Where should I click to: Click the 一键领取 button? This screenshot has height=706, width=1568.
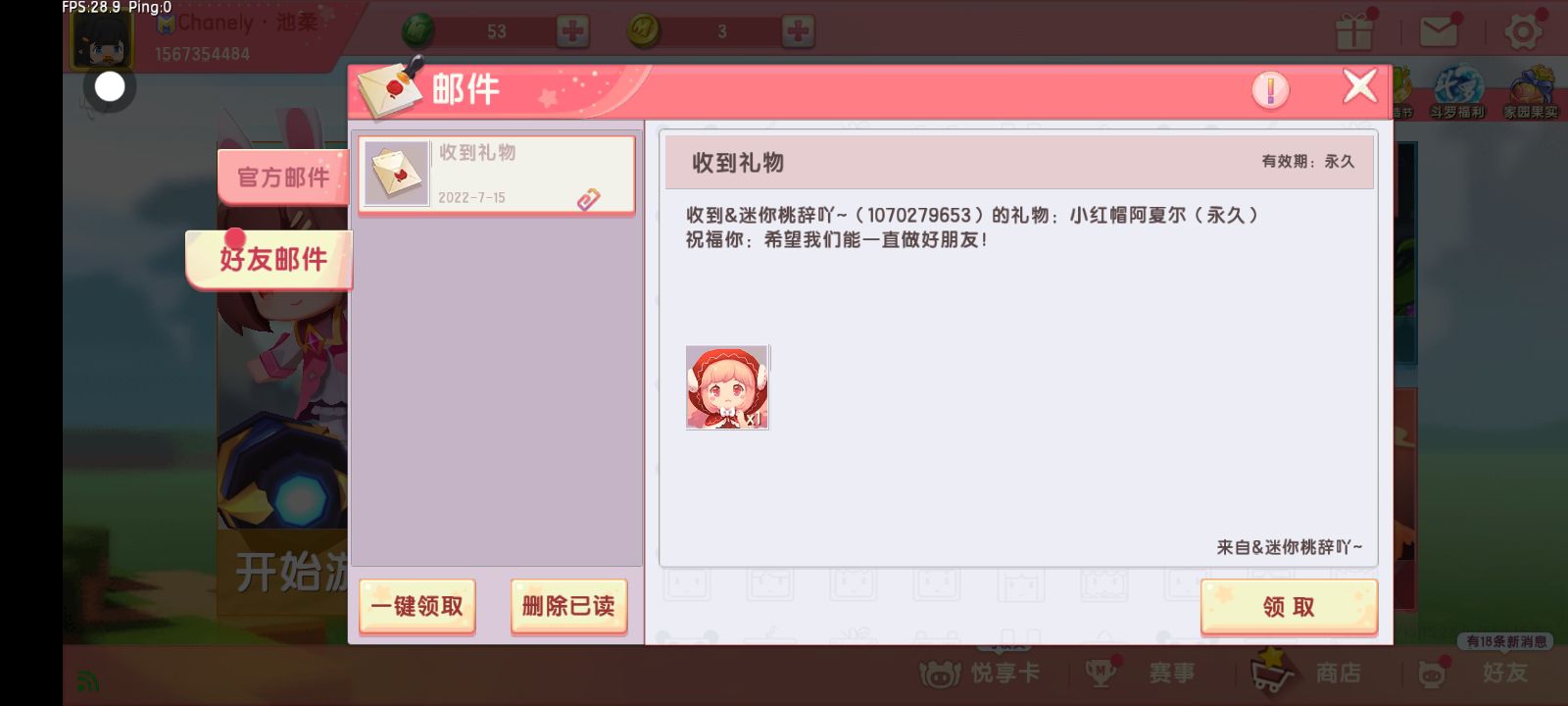[x=417, y=606]
